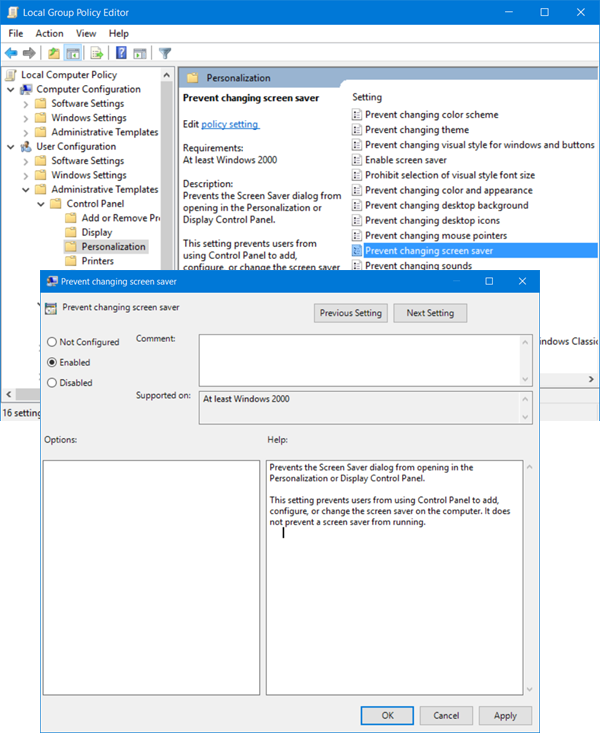
Task: Click the Back arrow toolbar icon
Action: click(11, 53)
